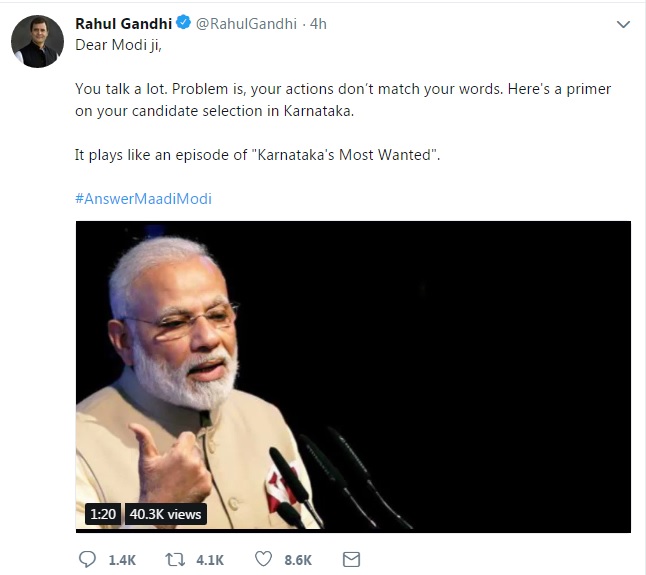Open the @RahulGandhi handle link

(245, 23)
